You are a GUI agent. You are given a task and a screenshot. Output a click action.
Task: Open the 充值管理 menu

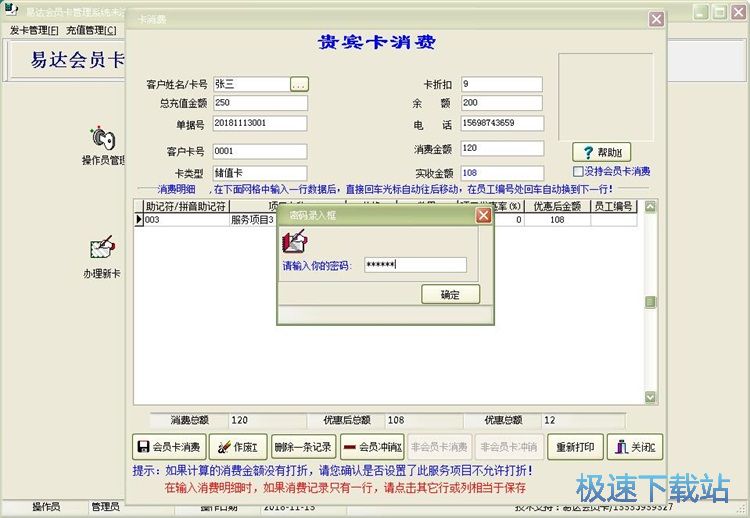(x=91, y=30)
